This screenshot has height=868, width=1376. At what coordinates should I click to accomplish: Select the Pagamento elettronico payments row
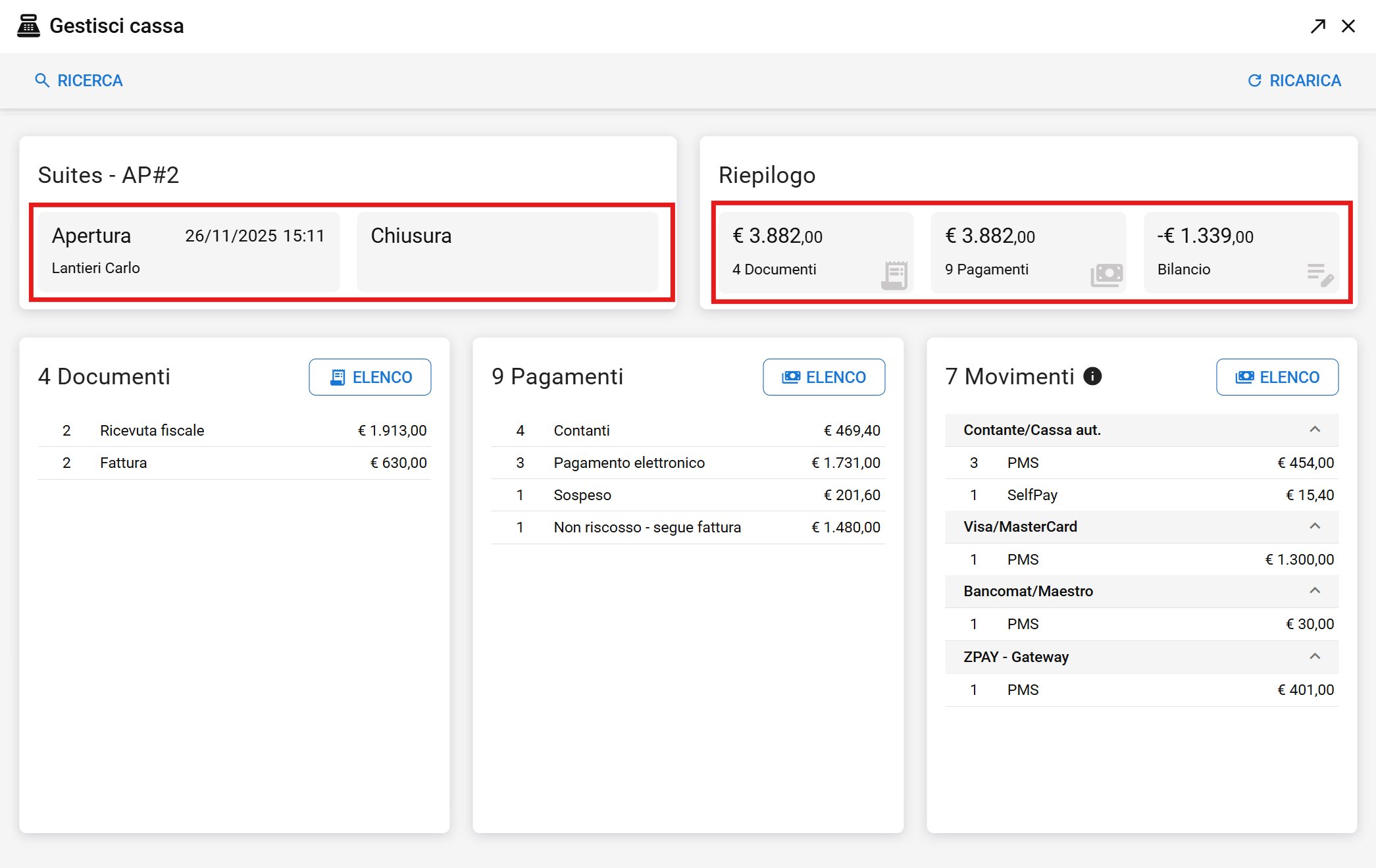[688, 463]
